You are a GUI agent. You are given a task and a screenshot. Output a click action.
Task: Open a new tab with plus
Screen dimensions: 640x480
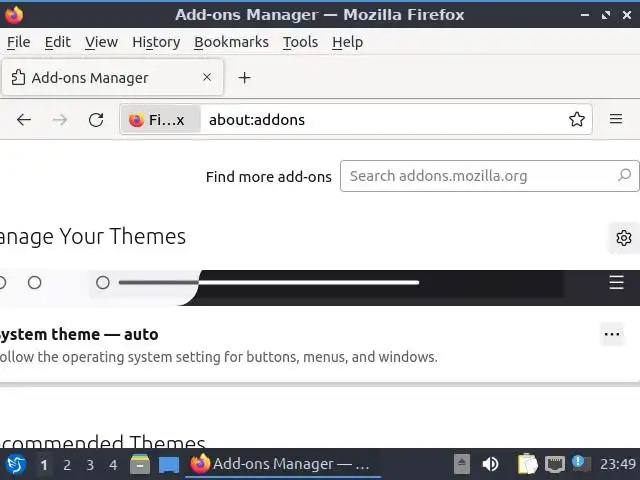point(244,78)
